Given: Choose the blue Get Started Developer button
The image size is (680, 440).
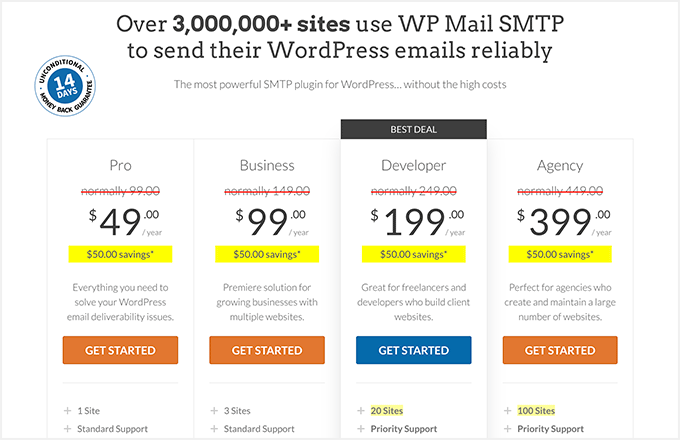Looking at the screenshot, I should click(x=413, y=350).
